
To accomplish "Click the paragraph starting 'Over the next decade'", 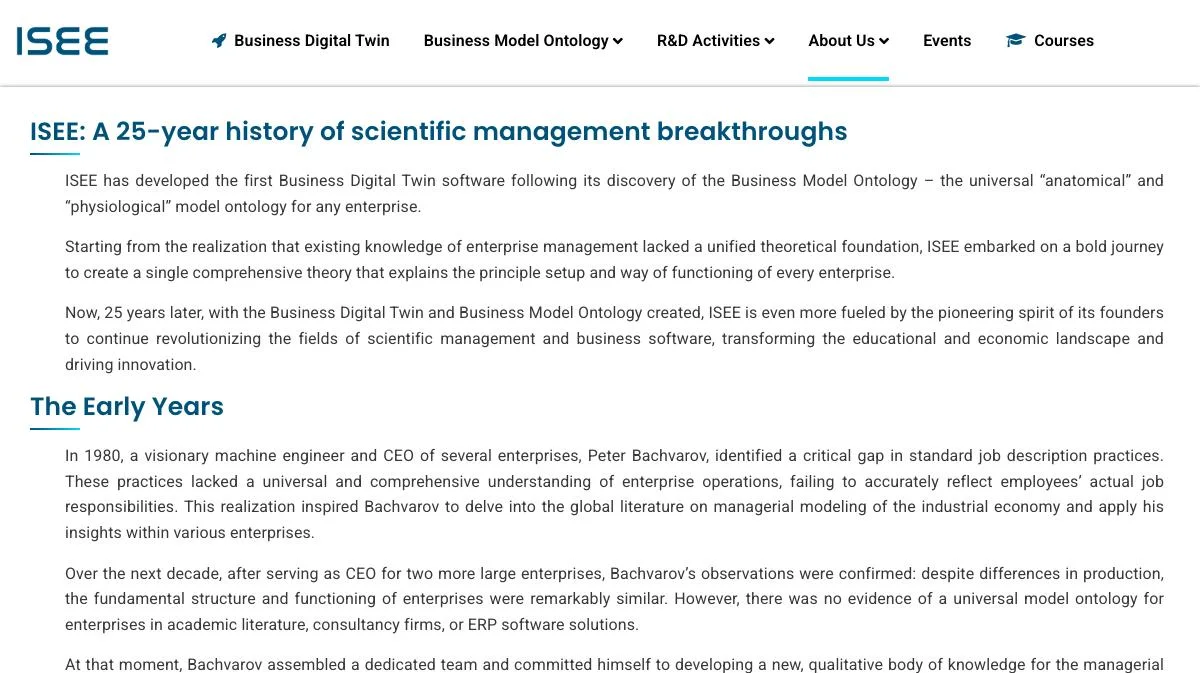I will point(614,599).
